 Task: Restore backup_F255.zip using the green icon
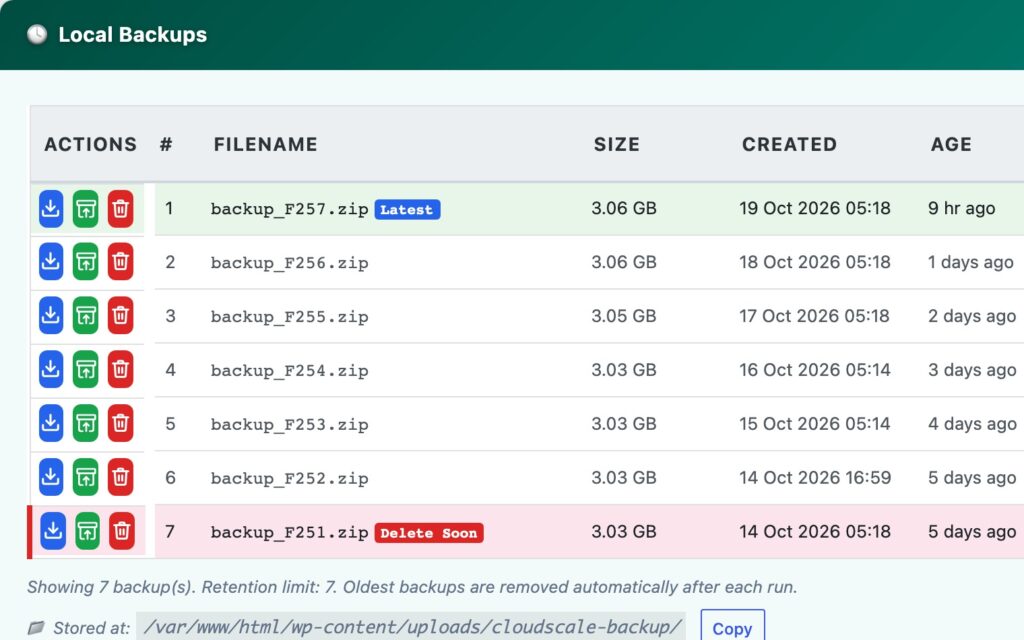[x=86, y=316]
